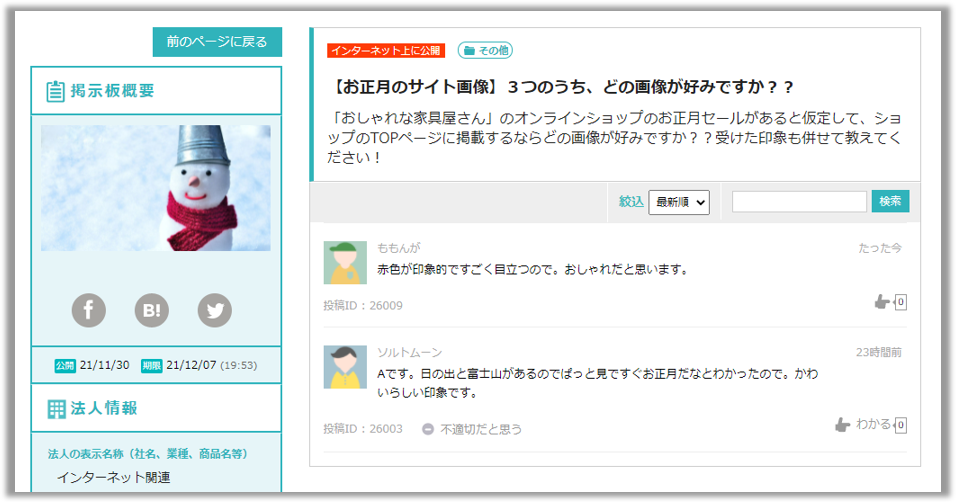Click the 23時間前 timestamp
The width and height of the screenshot is (957, 502).
point(879,353)
